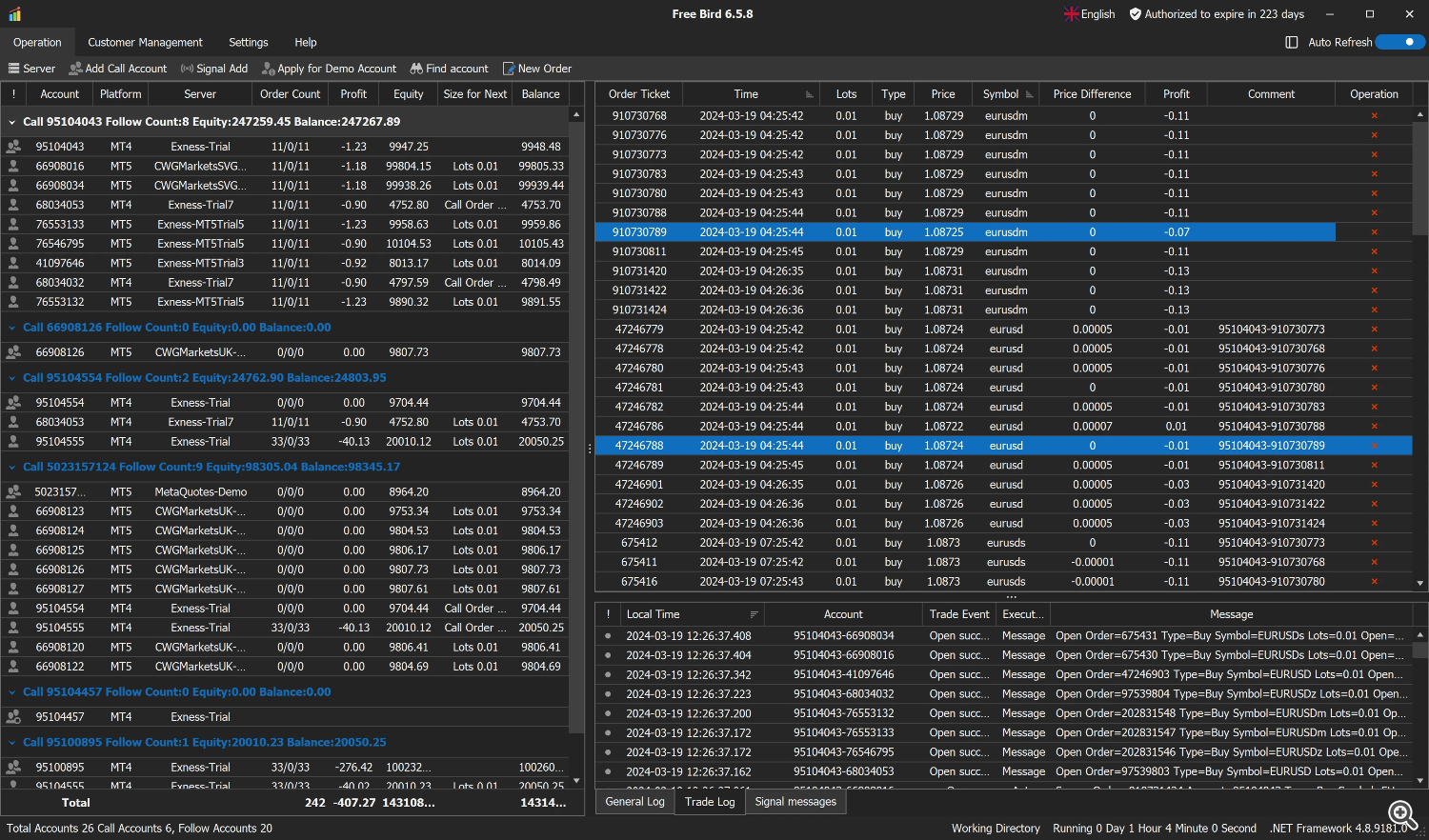1429x840 pixels.
Task: Sort accounts by the Equity column header
Action: click(408, 94)
